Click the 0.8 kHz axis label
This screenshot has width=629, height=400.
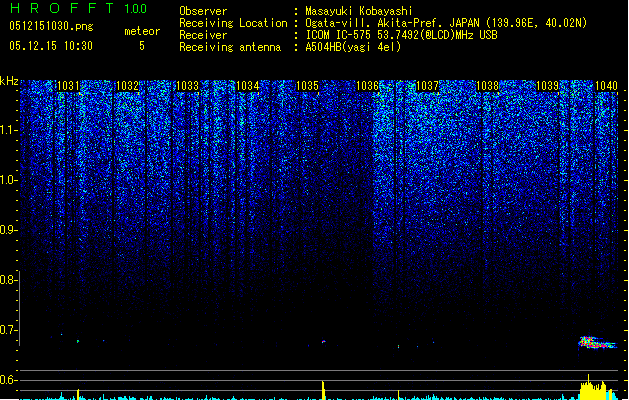coord(8,280)
